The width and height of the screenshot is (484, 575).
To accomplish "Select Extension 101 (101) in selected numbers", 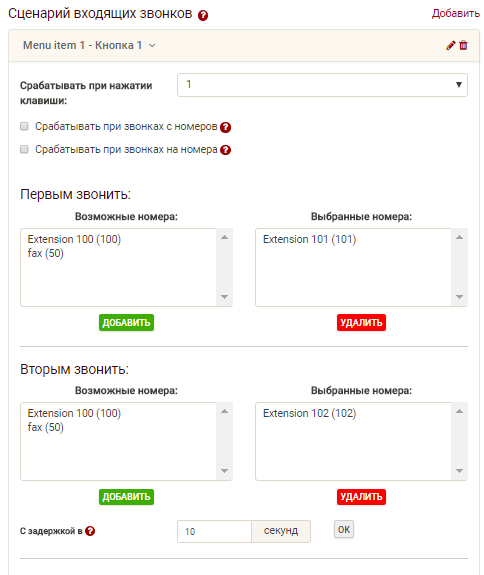I will [309, 239].
